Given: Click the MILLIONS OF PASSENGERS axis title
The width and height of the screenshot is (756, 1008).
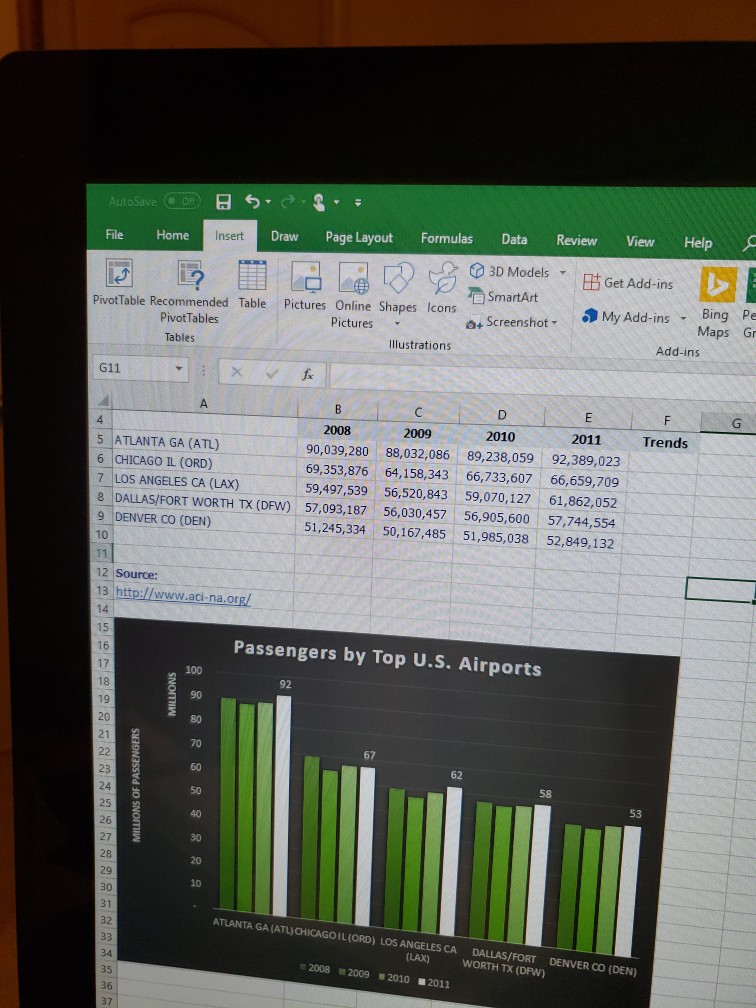Looking at the screenshot, I should pos(136,784).
